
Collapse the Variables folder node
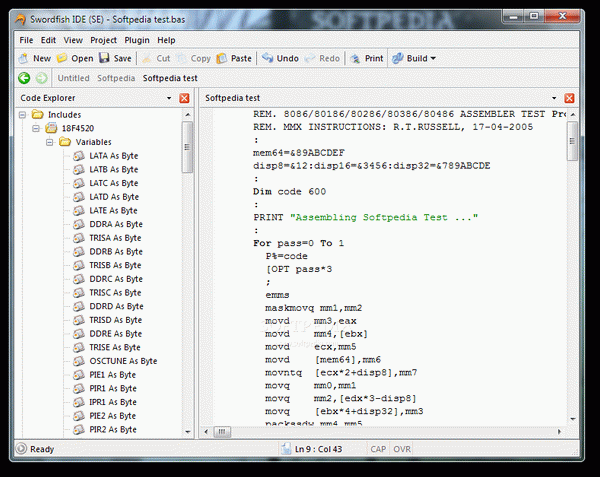click(50, 142)
